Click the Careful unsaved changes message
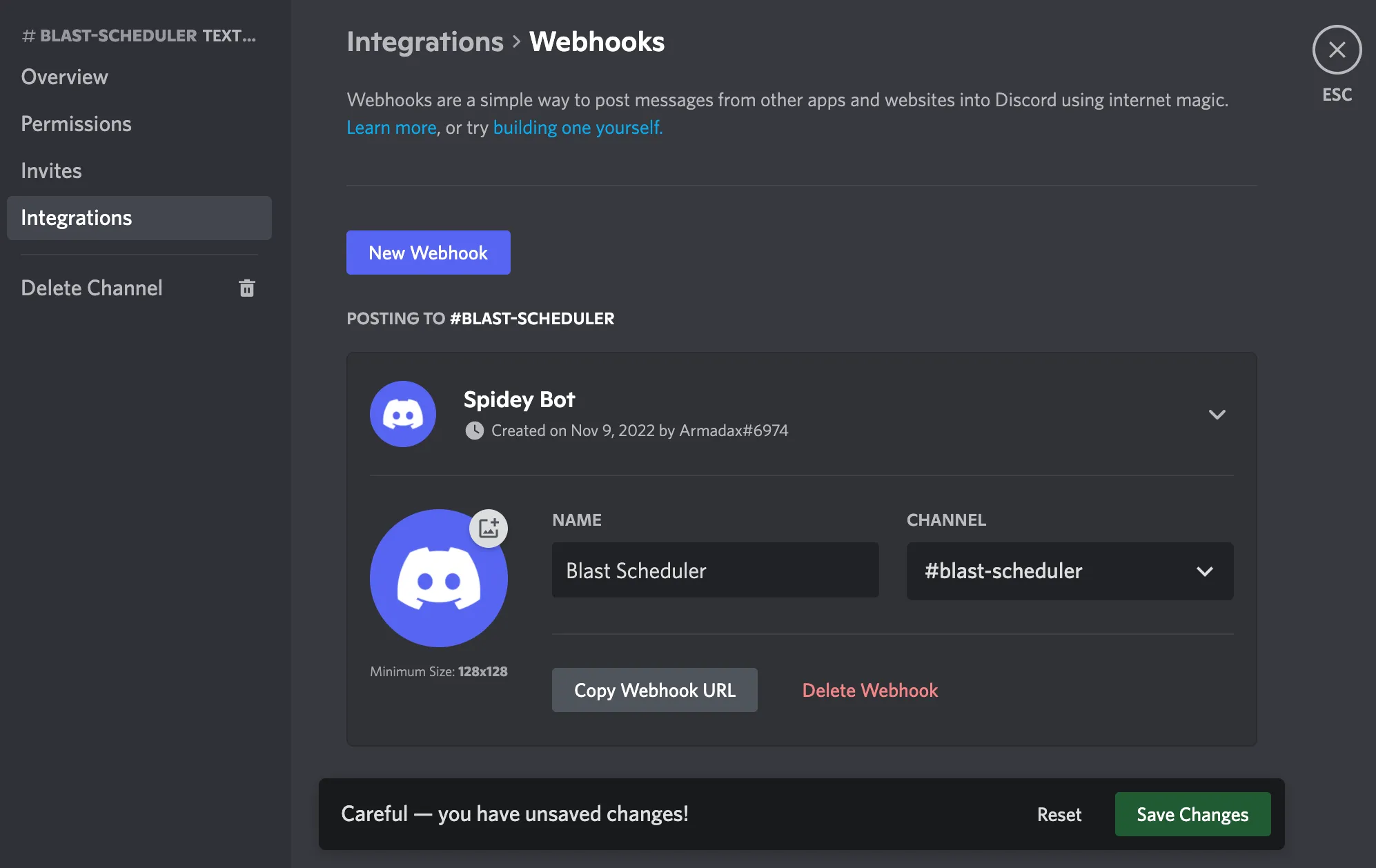The width and height of the screenshot is (1376, 868). click(x=515, y=813)
